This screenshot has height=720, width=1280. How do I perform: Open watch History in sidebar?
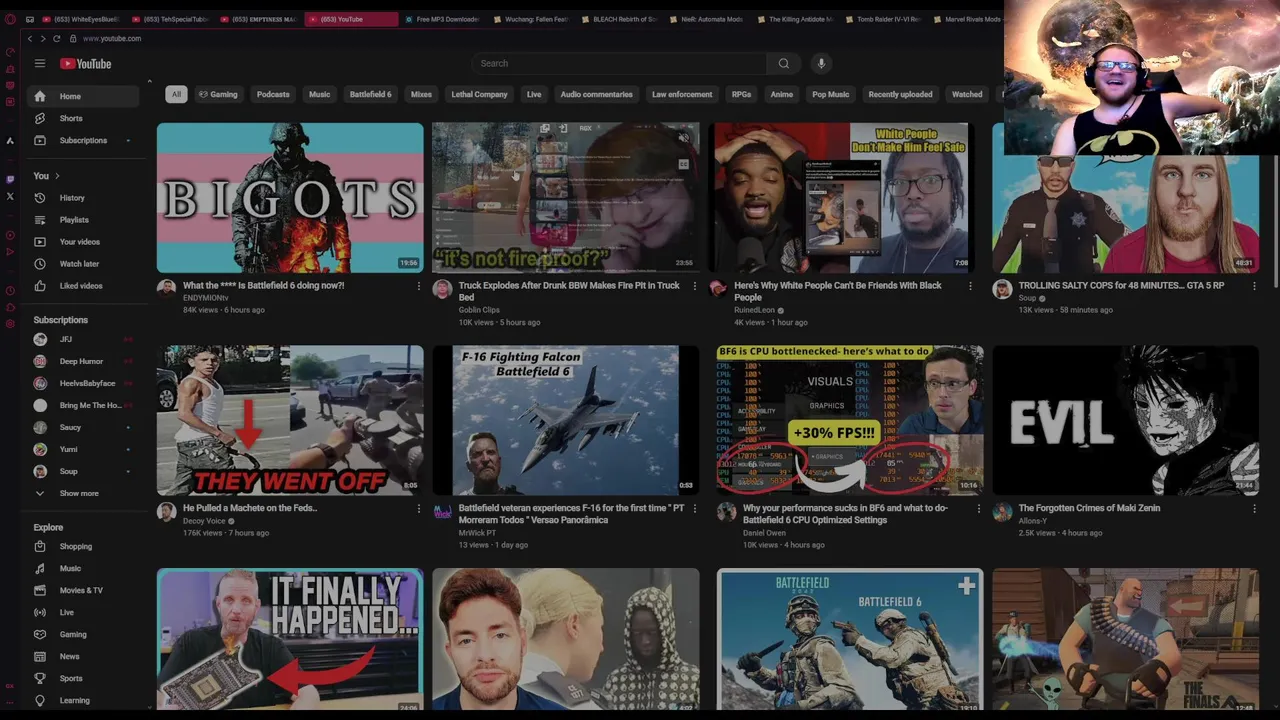(x=85, y=198)
